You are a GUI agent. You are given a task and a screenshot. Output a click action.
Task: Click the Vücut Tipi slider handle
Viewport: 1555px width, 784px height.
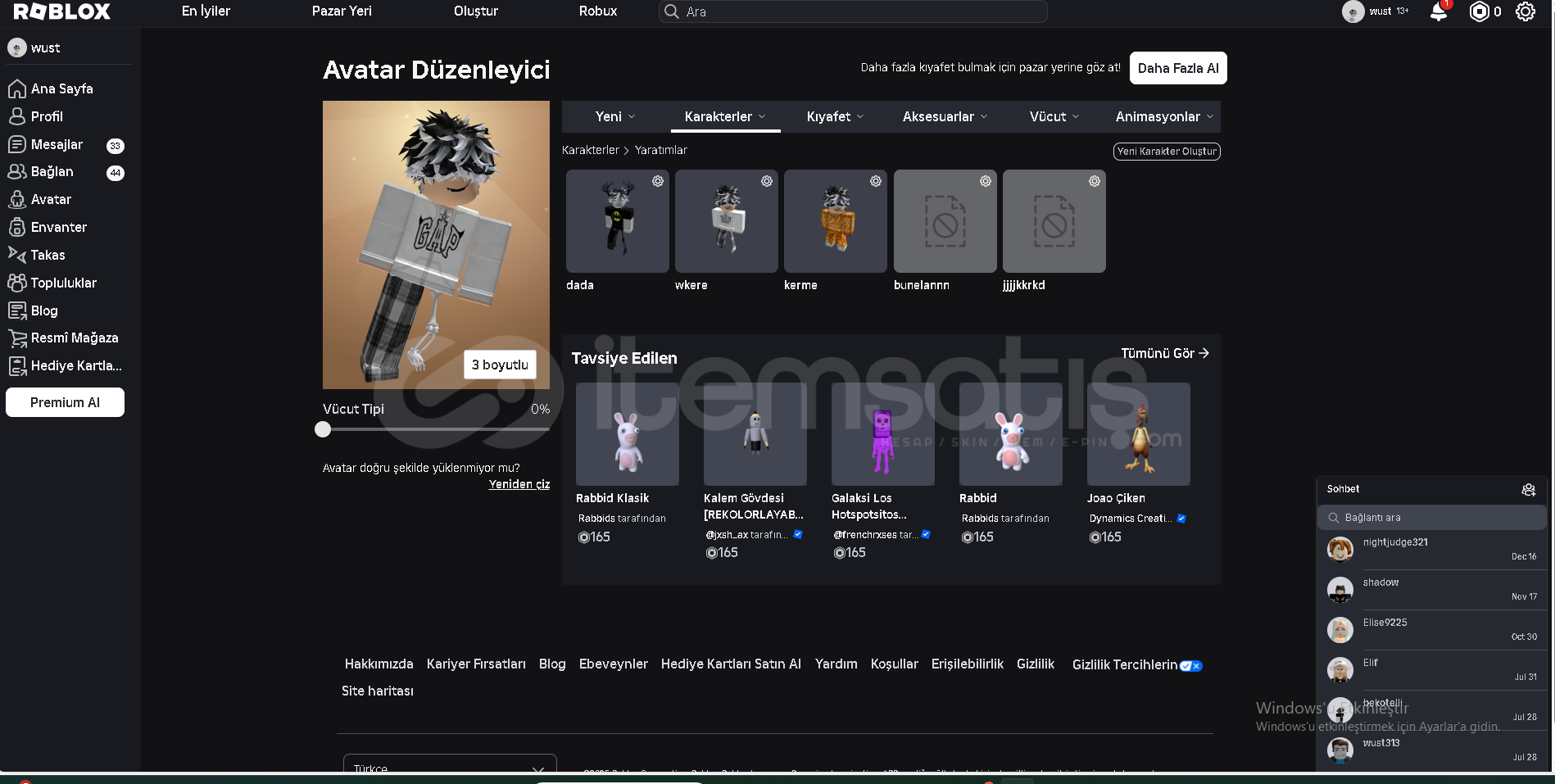click(x=323, y=429)
